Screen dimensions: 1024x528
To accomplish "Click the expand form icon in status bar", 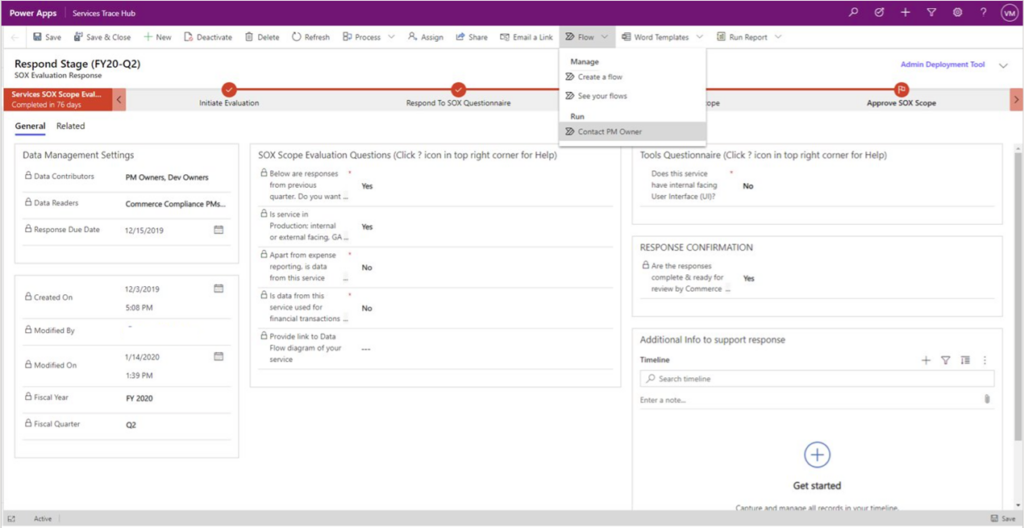I will pyautogui.click(x=11, y=518).
